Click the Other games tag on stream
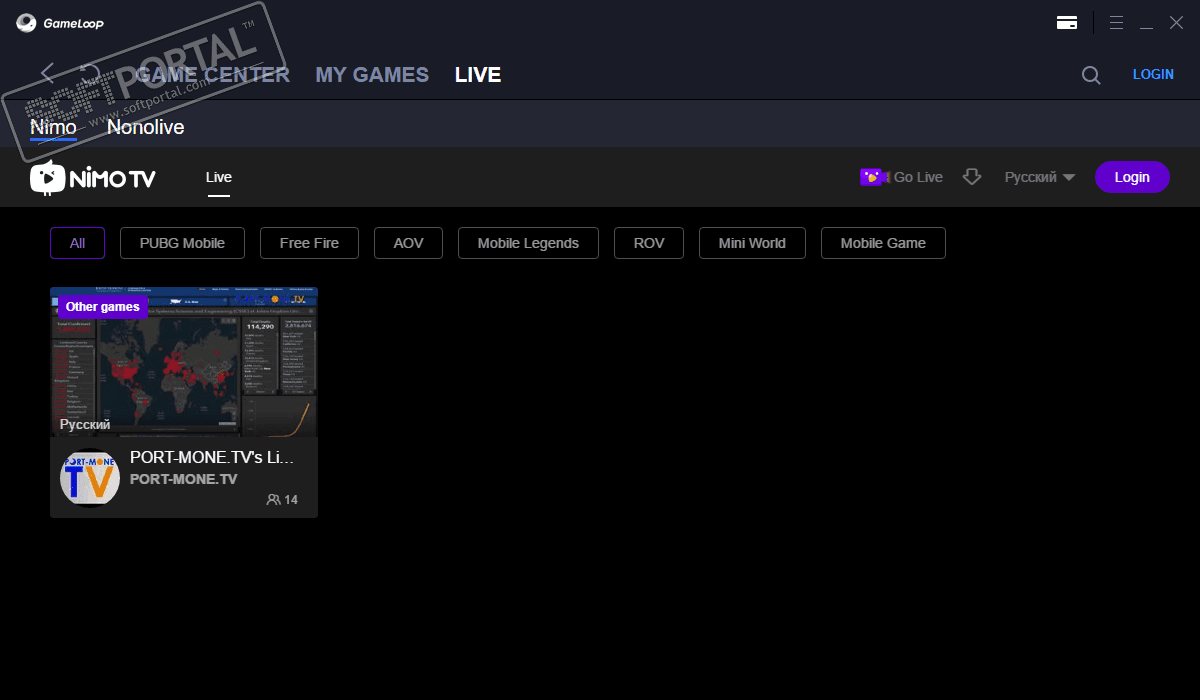 103,307
